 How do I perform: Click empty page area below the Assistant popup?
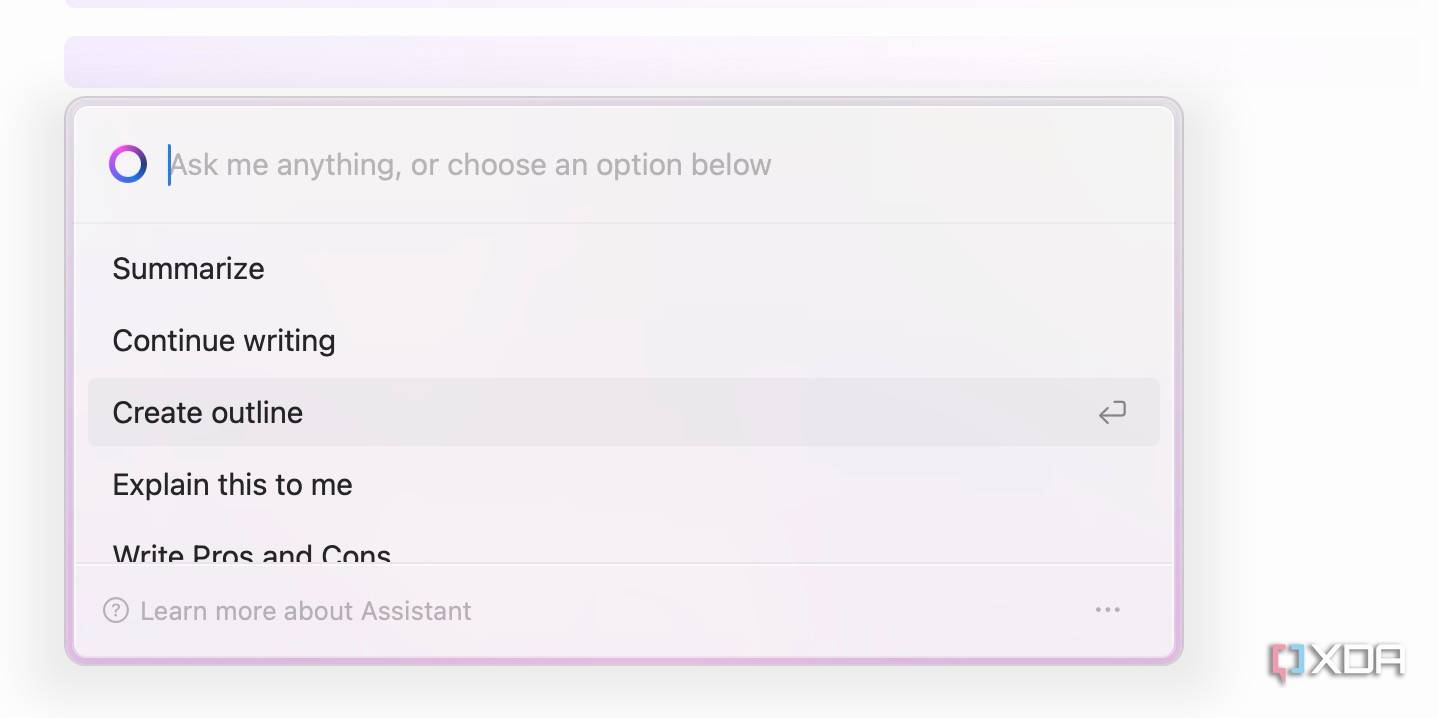click(x=620, y=693)
